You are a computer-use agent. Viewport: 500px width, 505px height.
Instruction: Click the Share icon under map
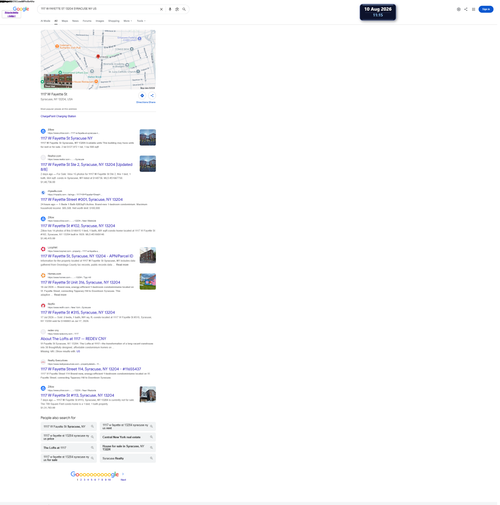pyautogui.click(x=152, y=96)
